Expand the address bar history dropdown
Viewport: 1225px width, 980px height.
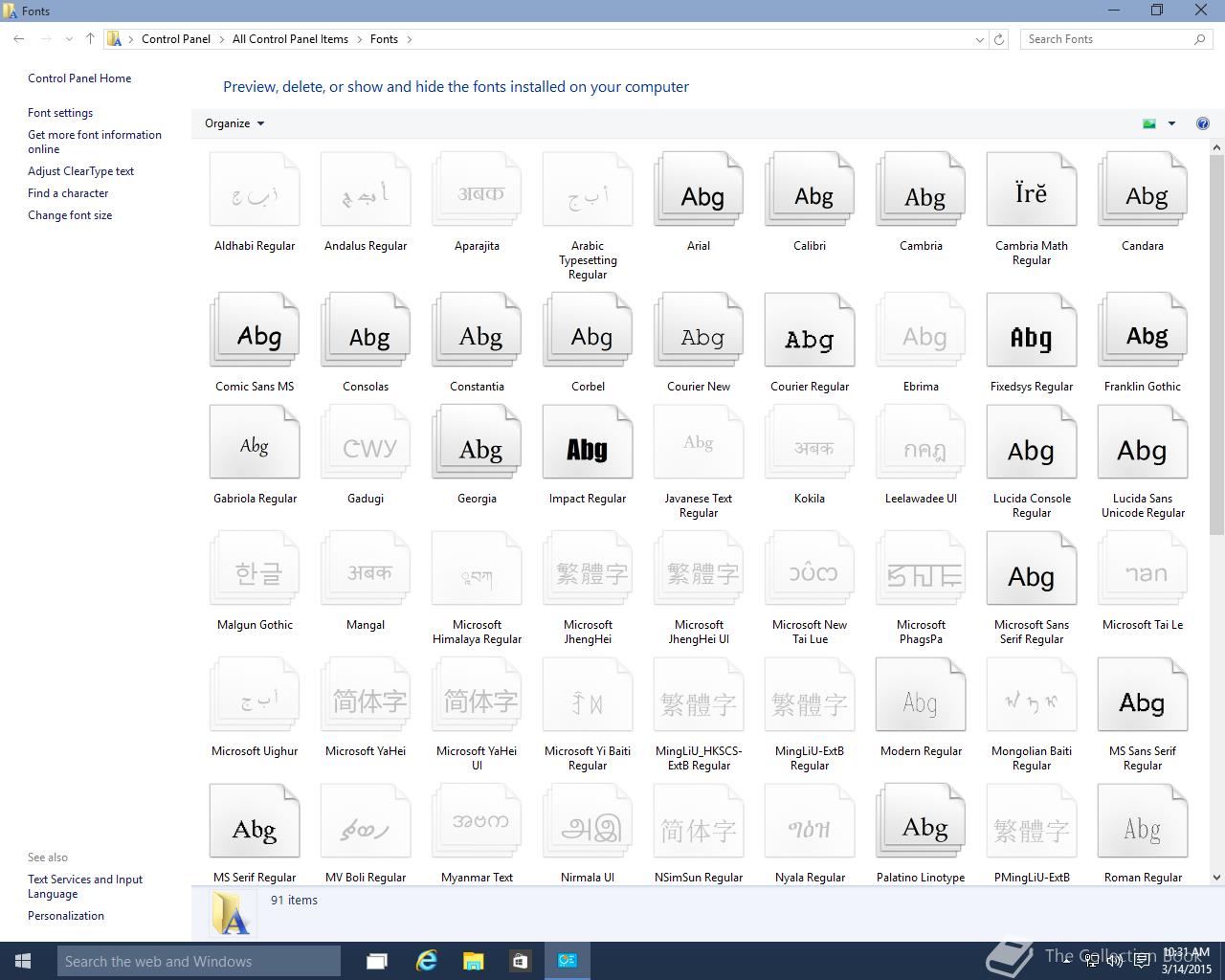point(979,39)
